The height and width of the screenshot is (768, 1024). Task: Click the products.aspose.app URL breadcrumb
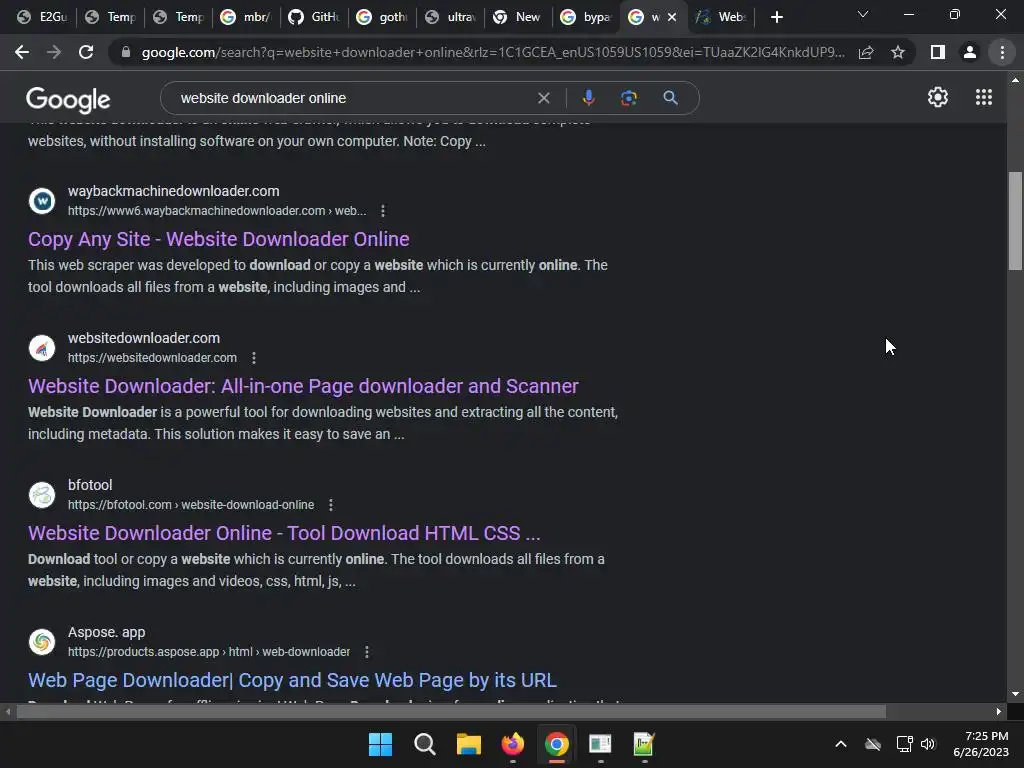click(209, 652)
